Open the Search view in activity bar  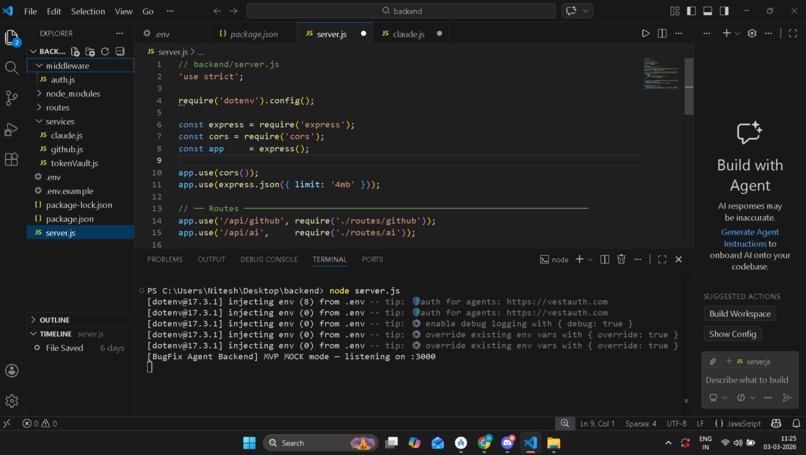(11, 67)
